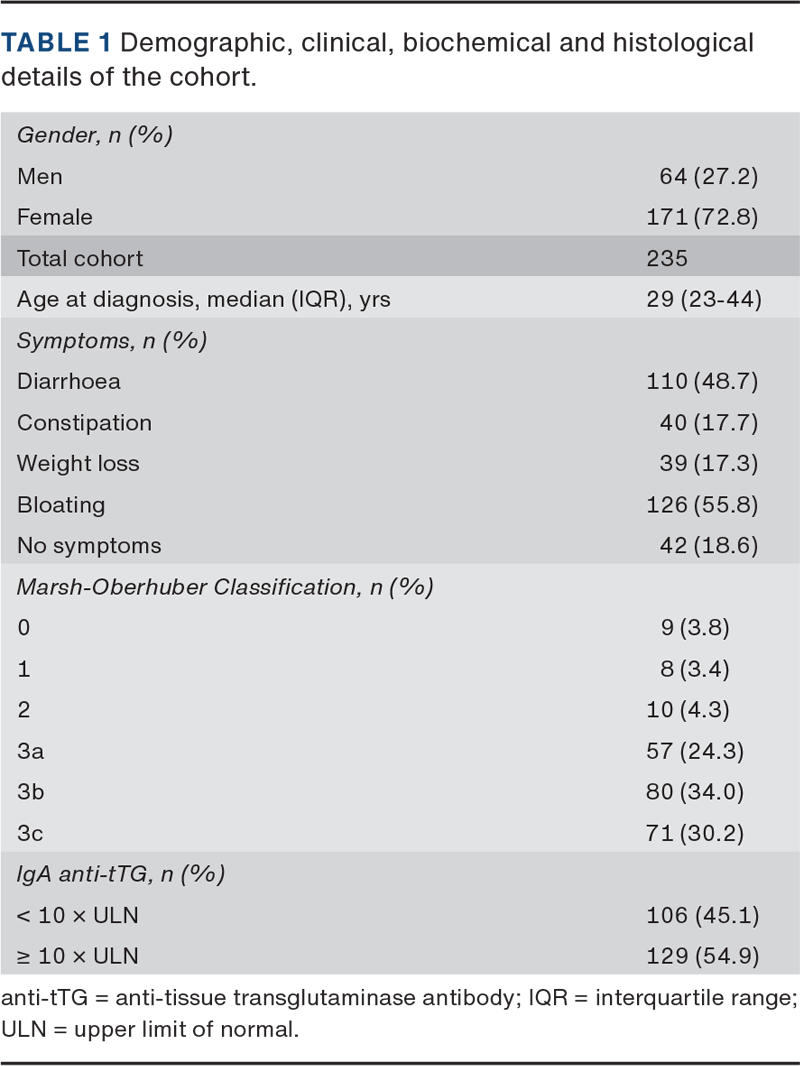Click the Total cohort value 235
800x1066 pixels.
pos(667,258)
